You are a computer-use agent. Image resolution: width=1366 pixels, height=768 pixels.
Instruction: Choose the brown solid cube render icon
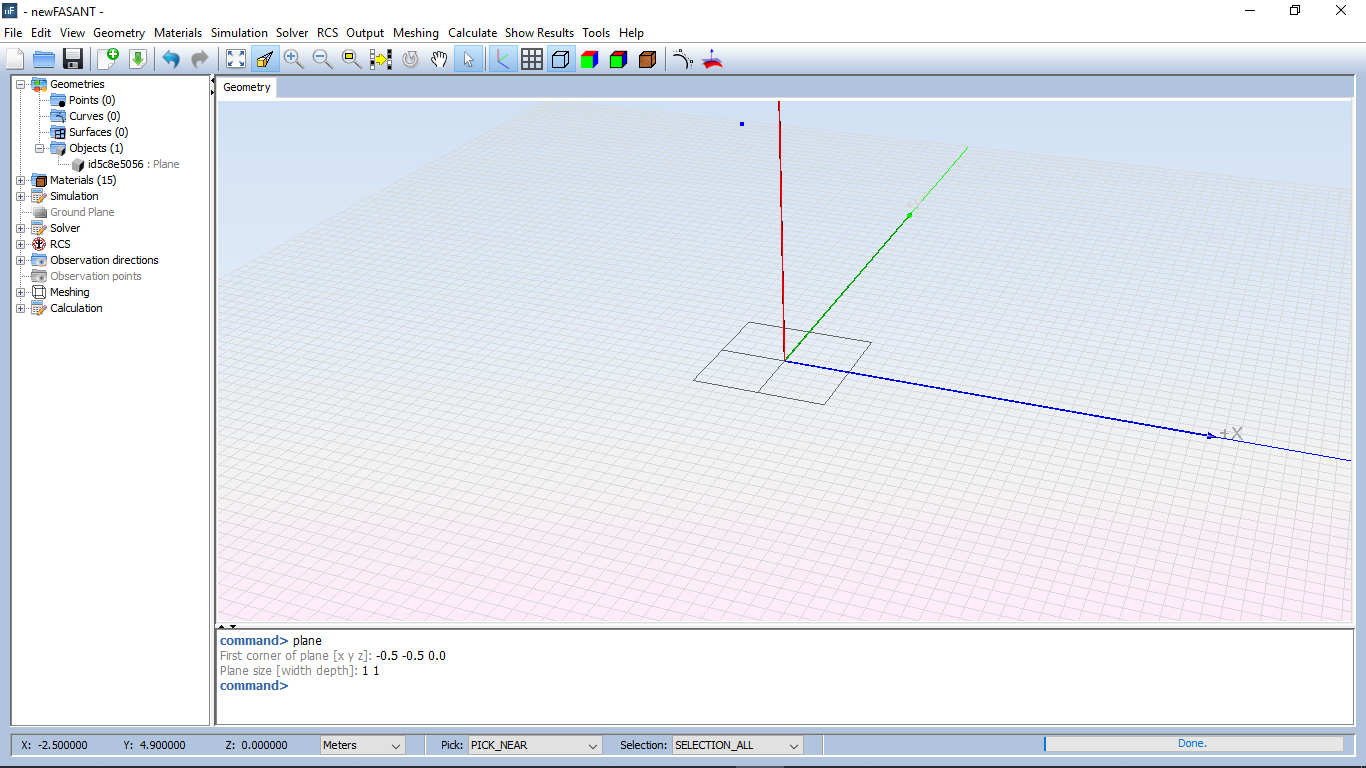coord(647,59)
